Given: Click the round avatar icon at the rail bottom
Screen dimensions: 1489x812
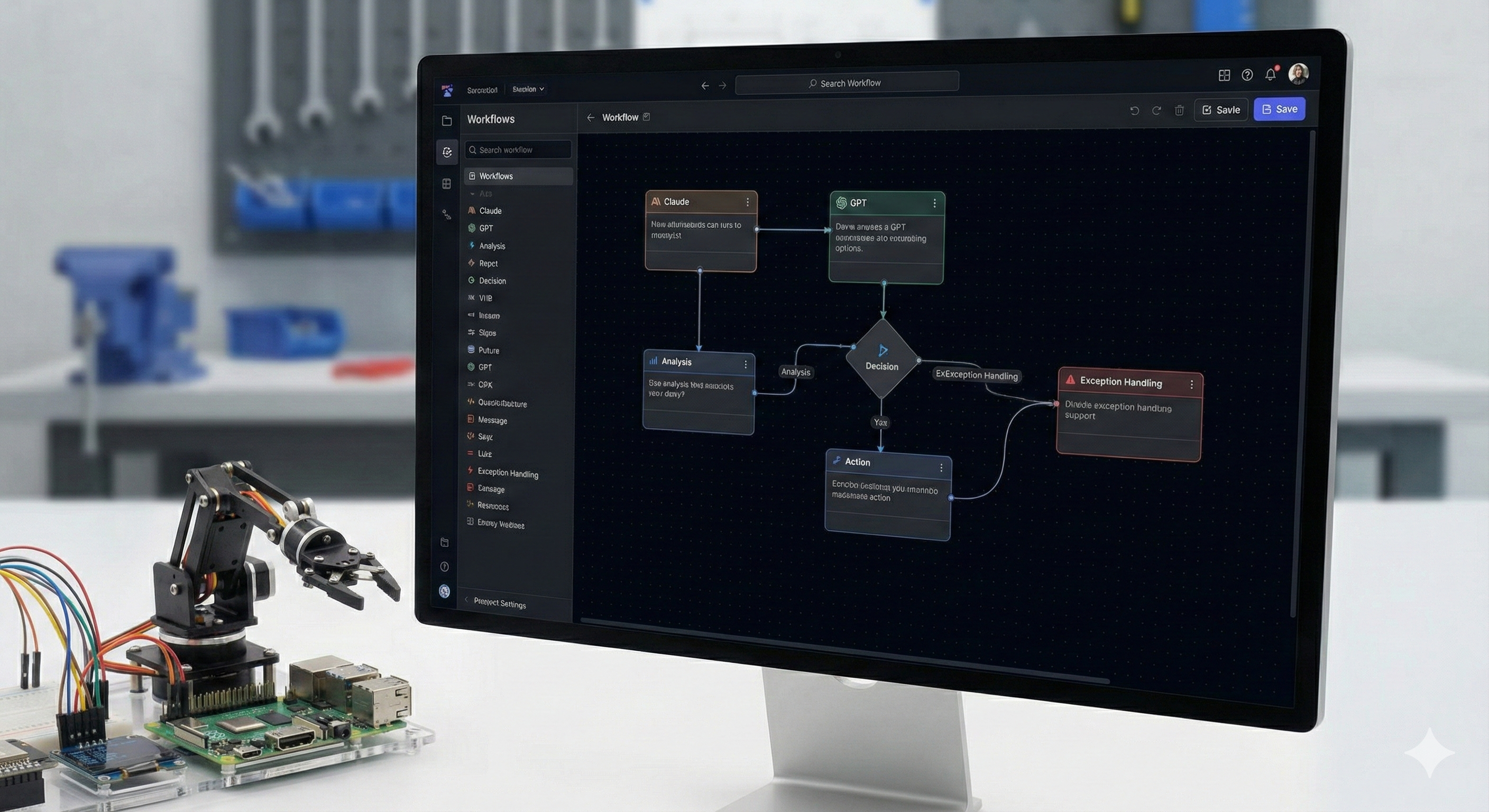Looking at the screenshot, I should click(x=445, y=591).
